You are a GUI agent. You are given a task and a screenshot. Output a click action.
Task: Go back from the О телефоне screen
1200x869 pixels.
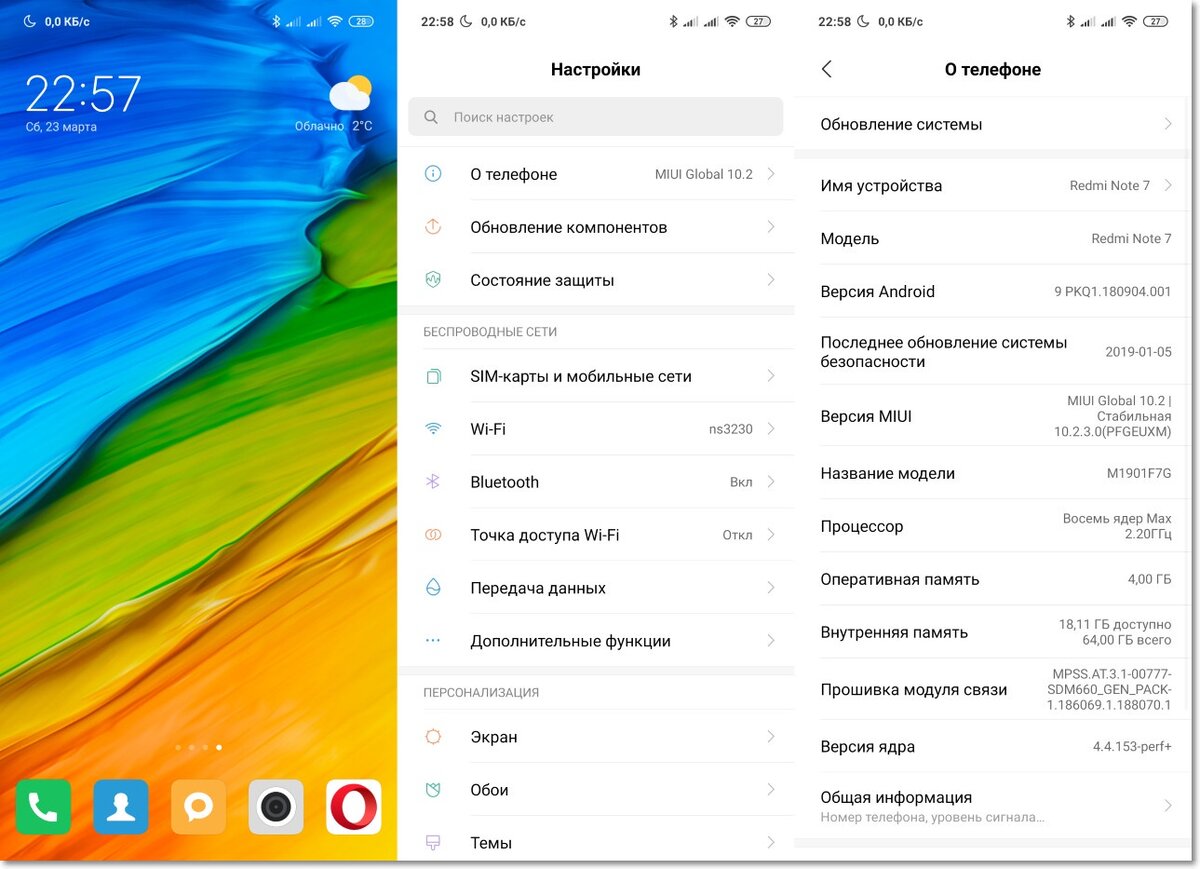826,69
